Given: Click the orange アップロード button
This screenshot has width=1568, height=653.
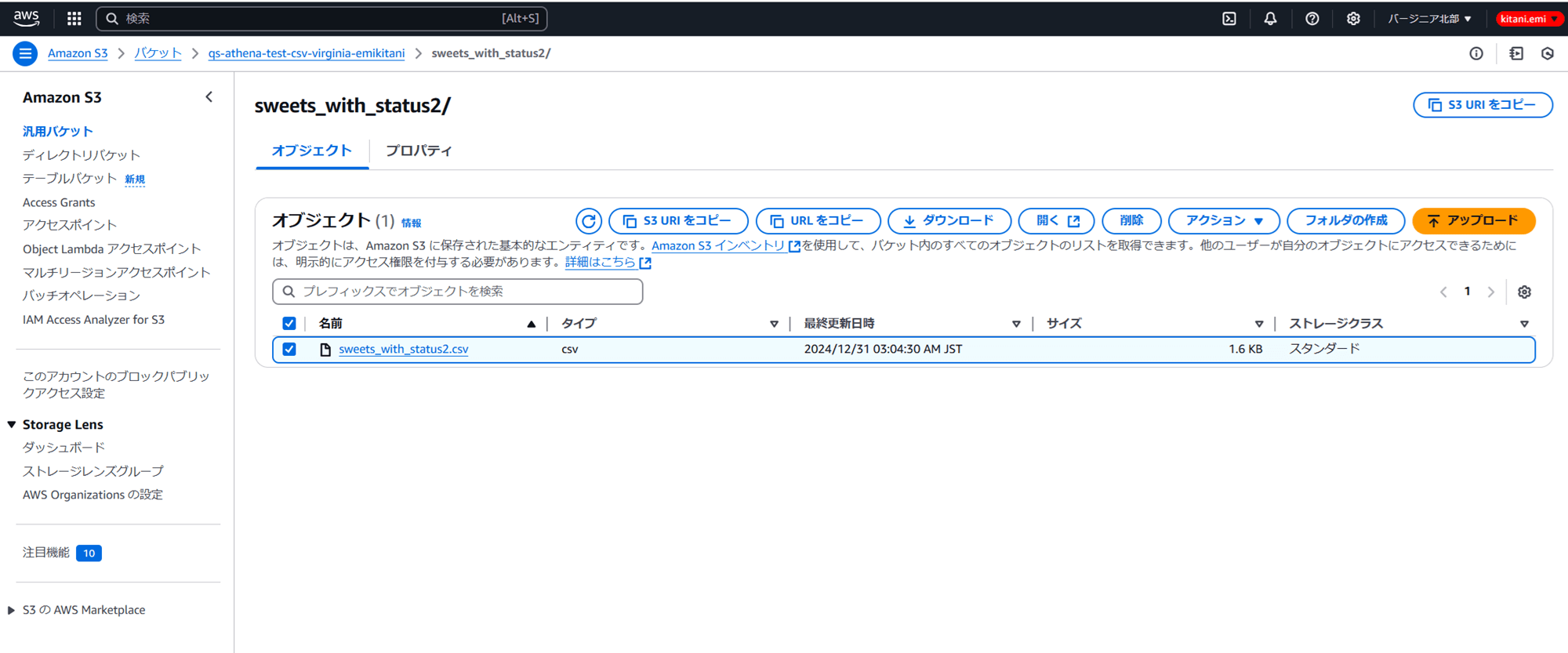Looking at the screenshot, I should click(x=1473, y=221).
